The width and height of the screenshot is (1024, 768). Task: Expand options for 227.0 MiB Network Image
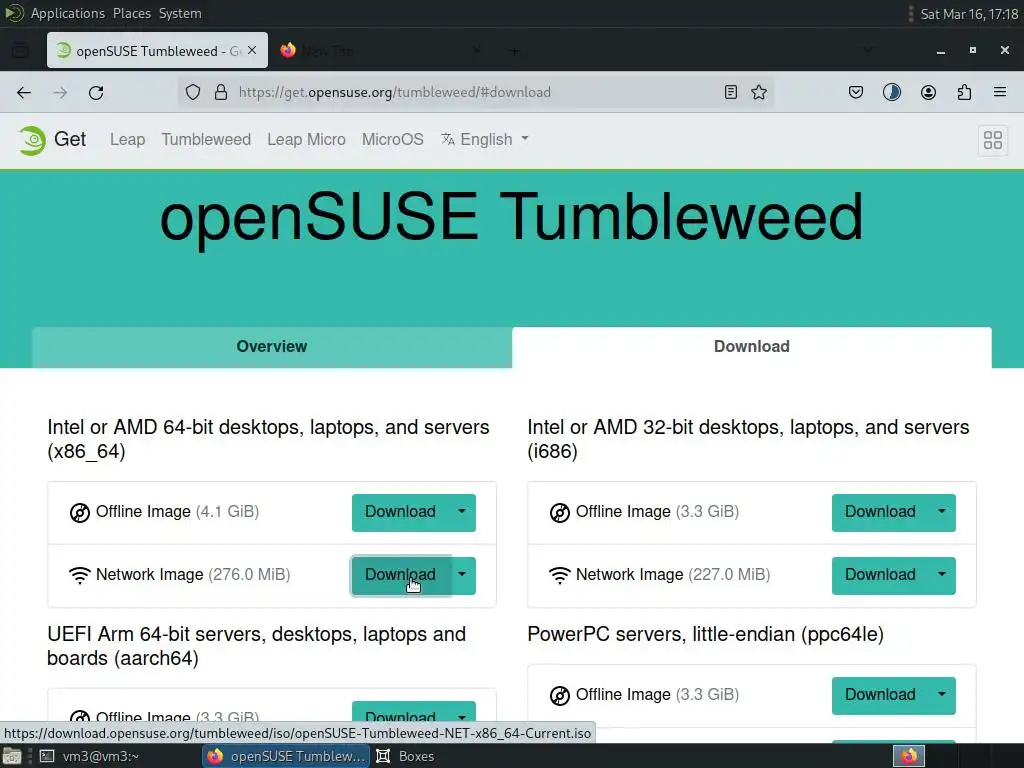942,575
